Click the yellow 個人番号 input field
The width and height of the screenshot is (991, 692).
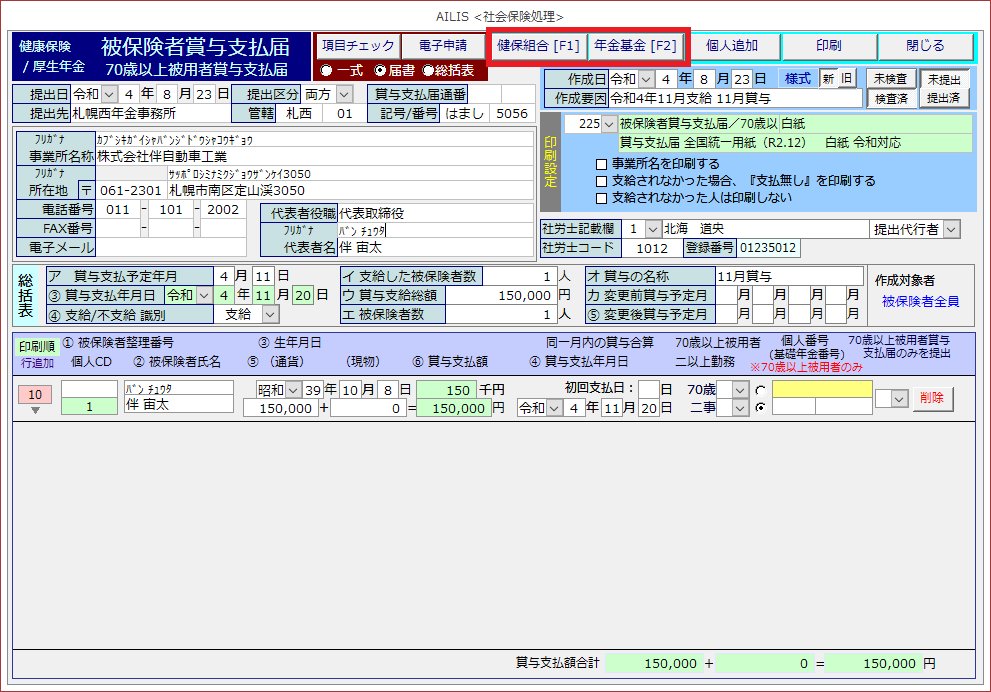click(820, 389)
